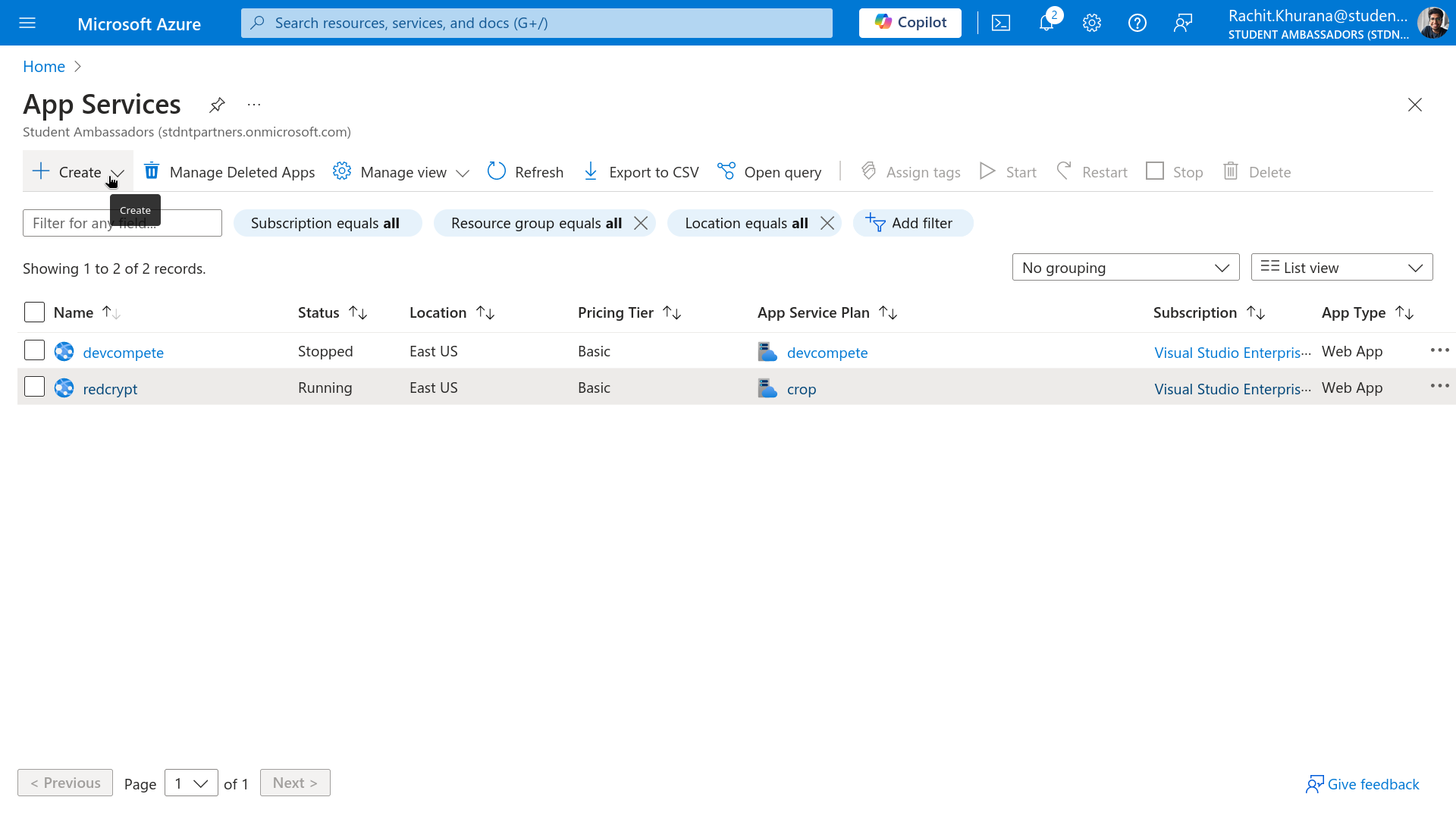Open the Cloud Shell terminal icon
Screen dimensions: 1456x819
(x=1001, y=23)
